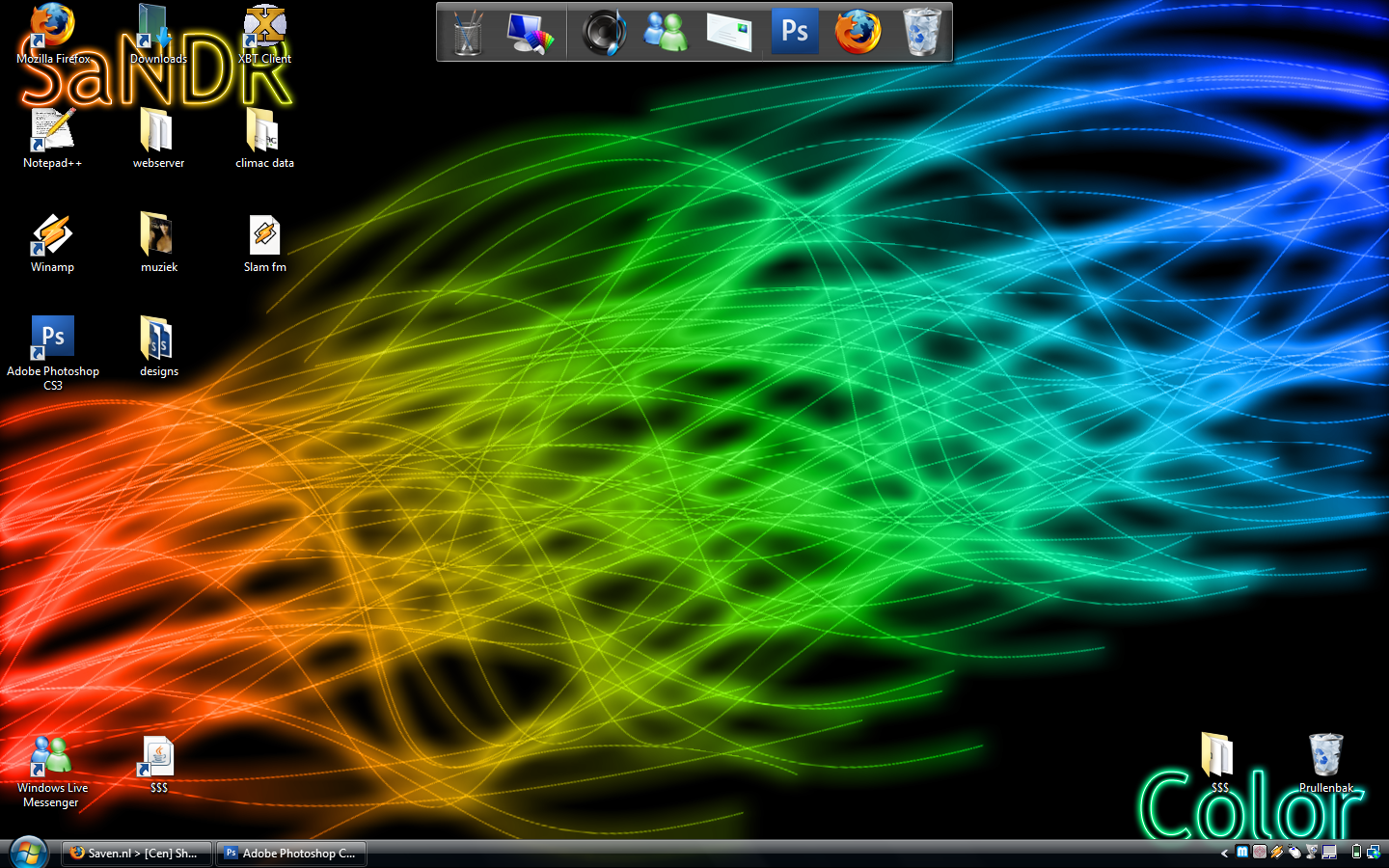Click the Winamp lightning tray icon
The image size is (1389, 868).
tap(1276, 852)
